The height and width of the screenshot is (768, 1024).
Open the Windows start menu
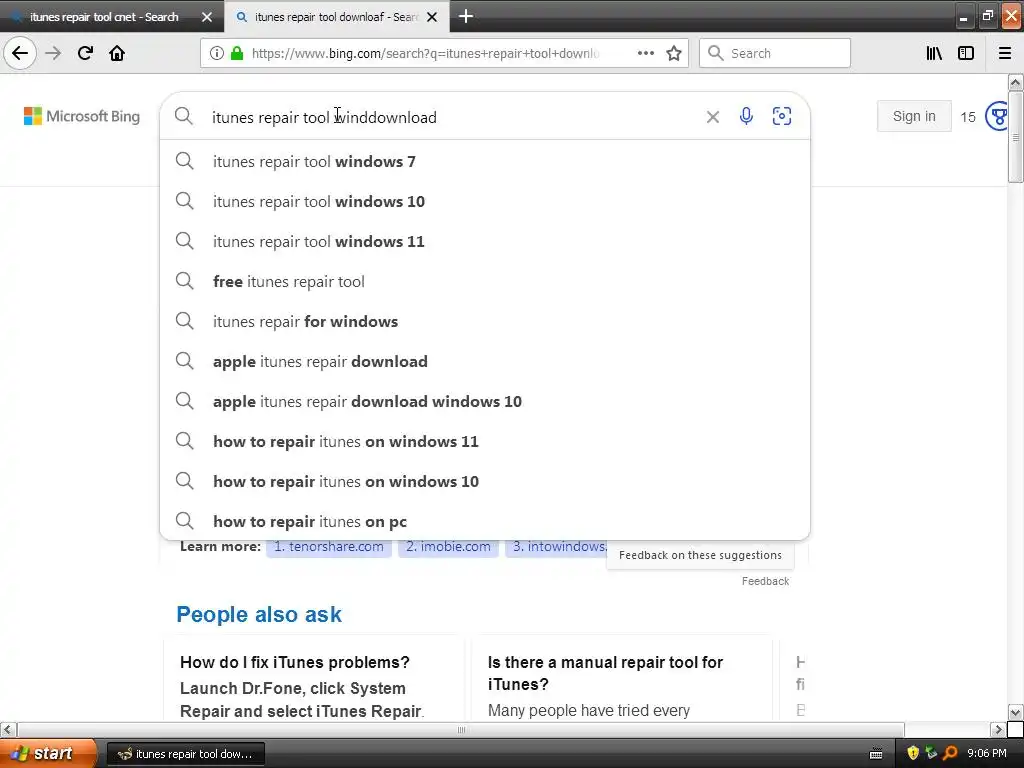[47, 754]
